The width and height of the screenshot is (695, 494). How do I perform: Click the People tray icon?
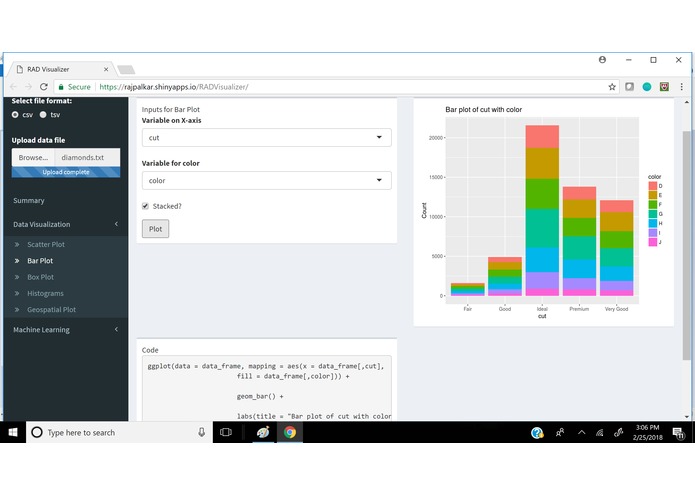point(560,432)
